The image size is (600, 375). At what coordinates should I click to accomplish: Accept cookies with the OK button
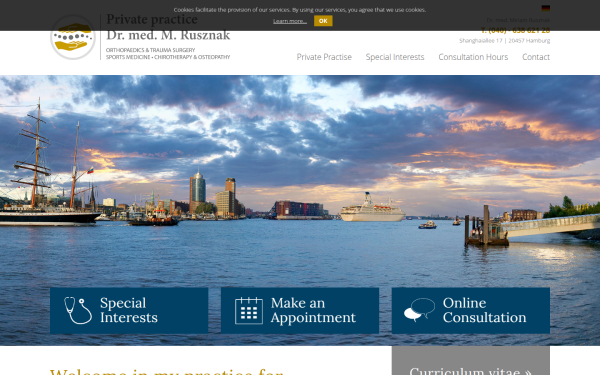tap(323, 21)
